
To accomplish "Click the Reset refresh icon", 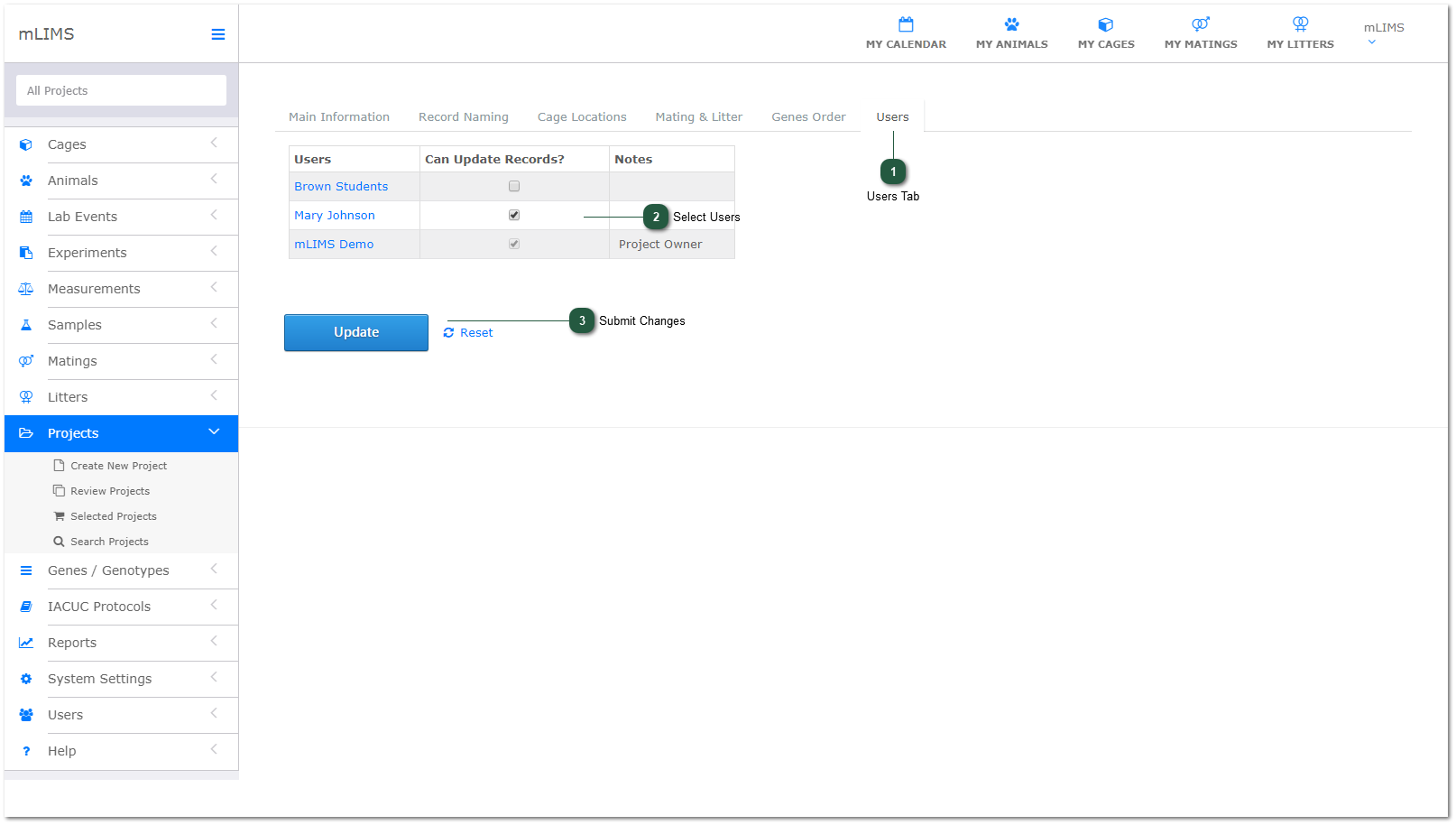I will click(x=448, y=333).
